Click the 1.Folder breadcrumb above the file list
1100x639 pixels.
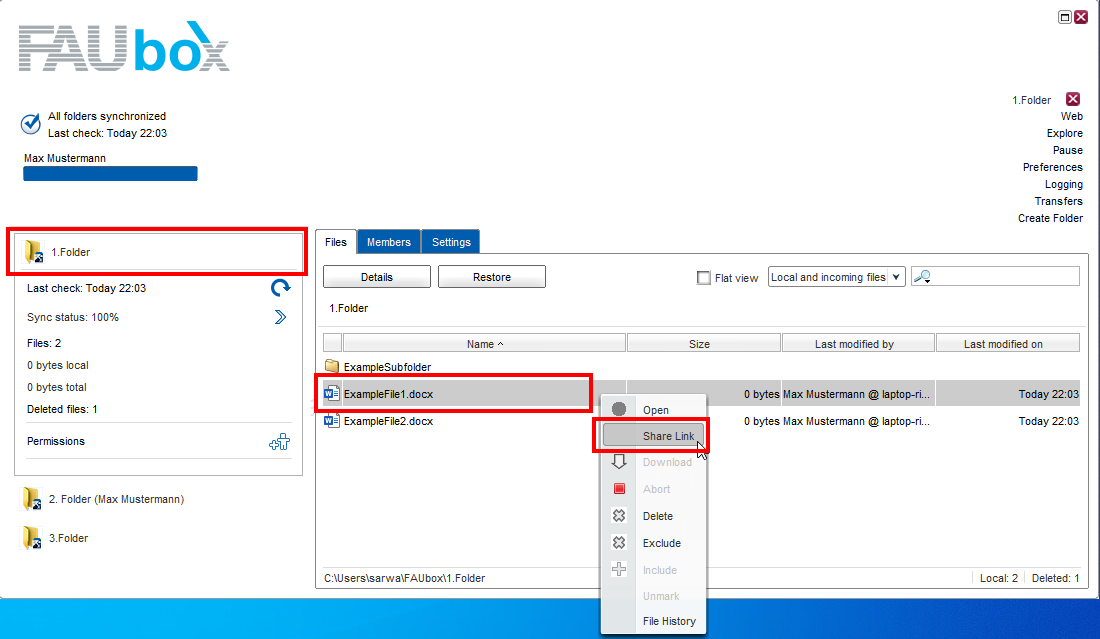pos(349,308)
